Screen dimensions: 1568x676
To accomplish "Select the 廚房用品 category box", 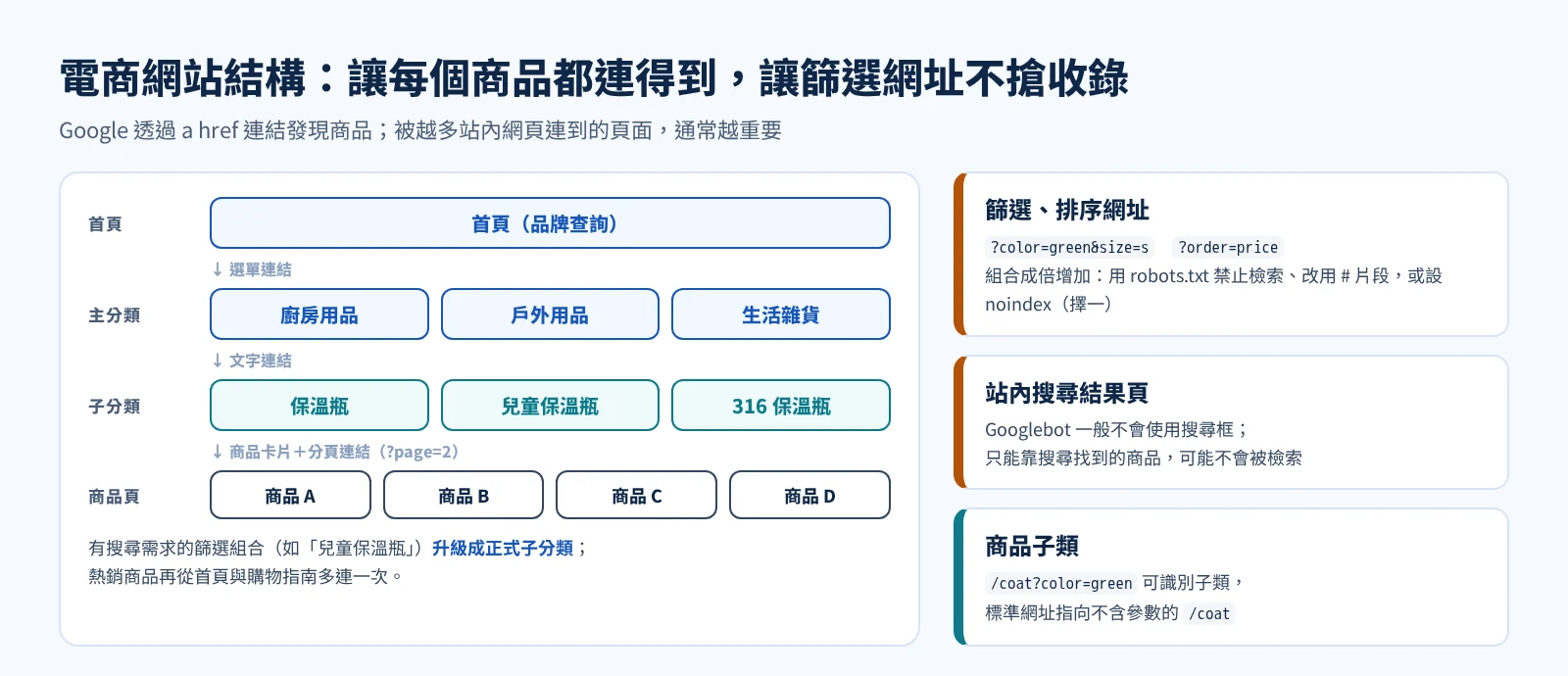I will (319, 314).
